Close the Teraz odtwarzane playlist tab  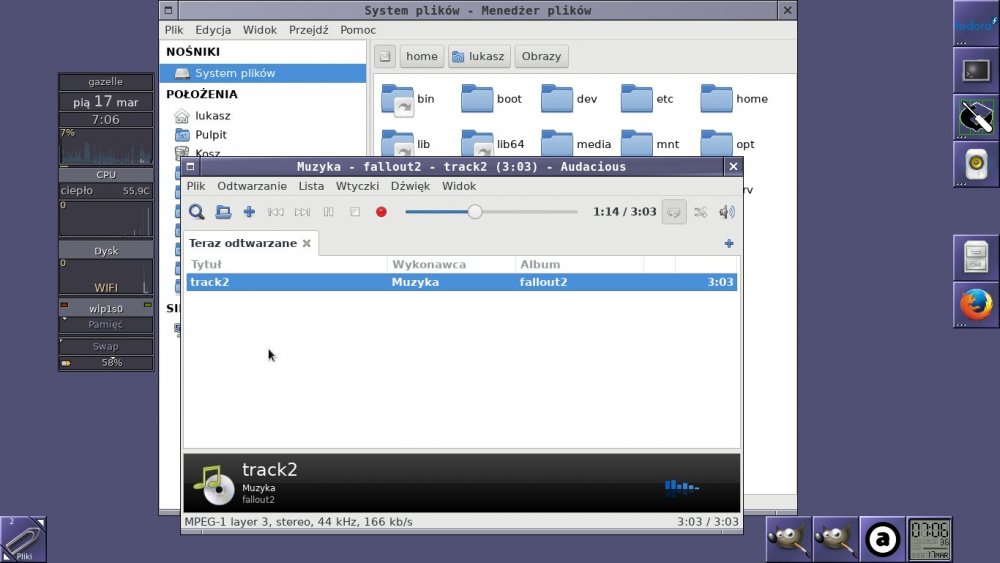click(307, 244)
